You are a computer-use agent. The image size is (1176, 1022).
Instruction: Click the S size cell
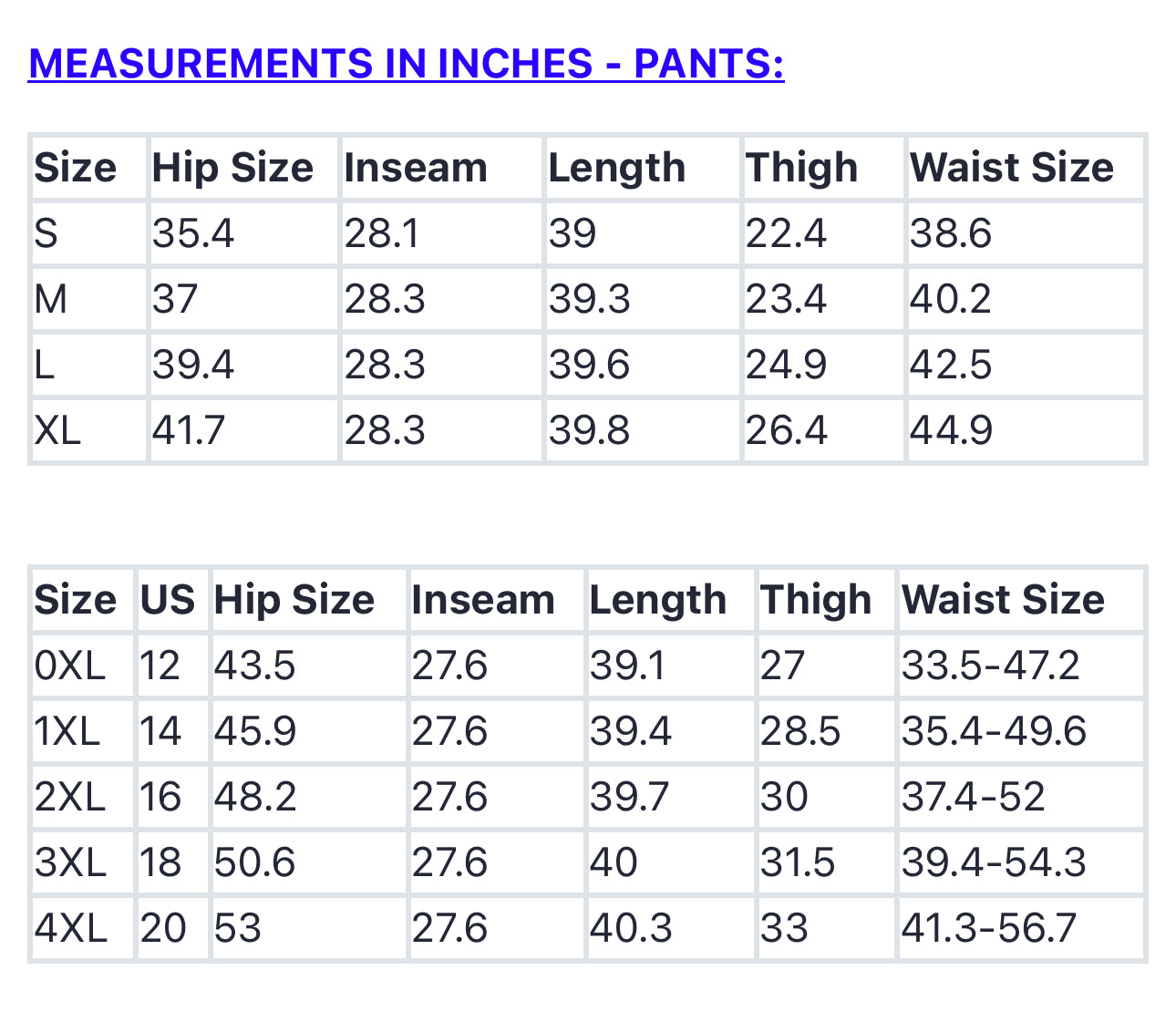click(x=46, y=233)
